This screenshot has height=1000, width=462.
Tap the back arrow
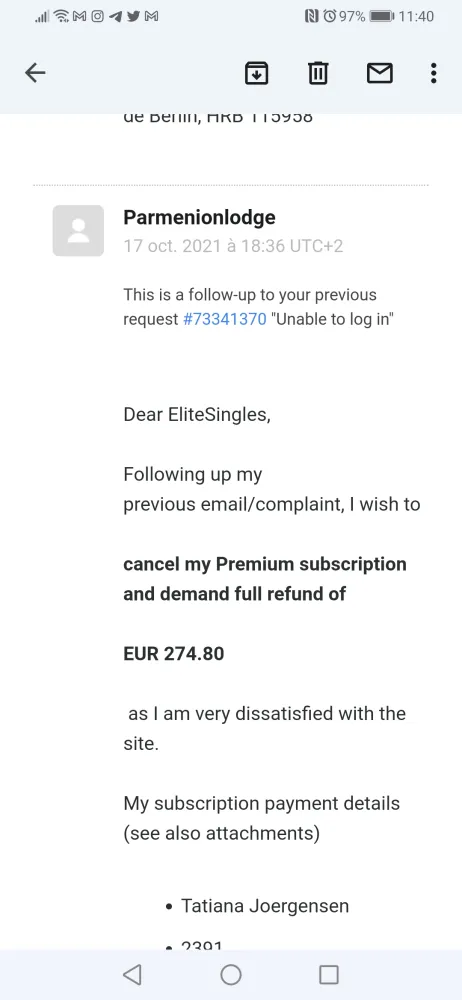(x=35, y=73)
